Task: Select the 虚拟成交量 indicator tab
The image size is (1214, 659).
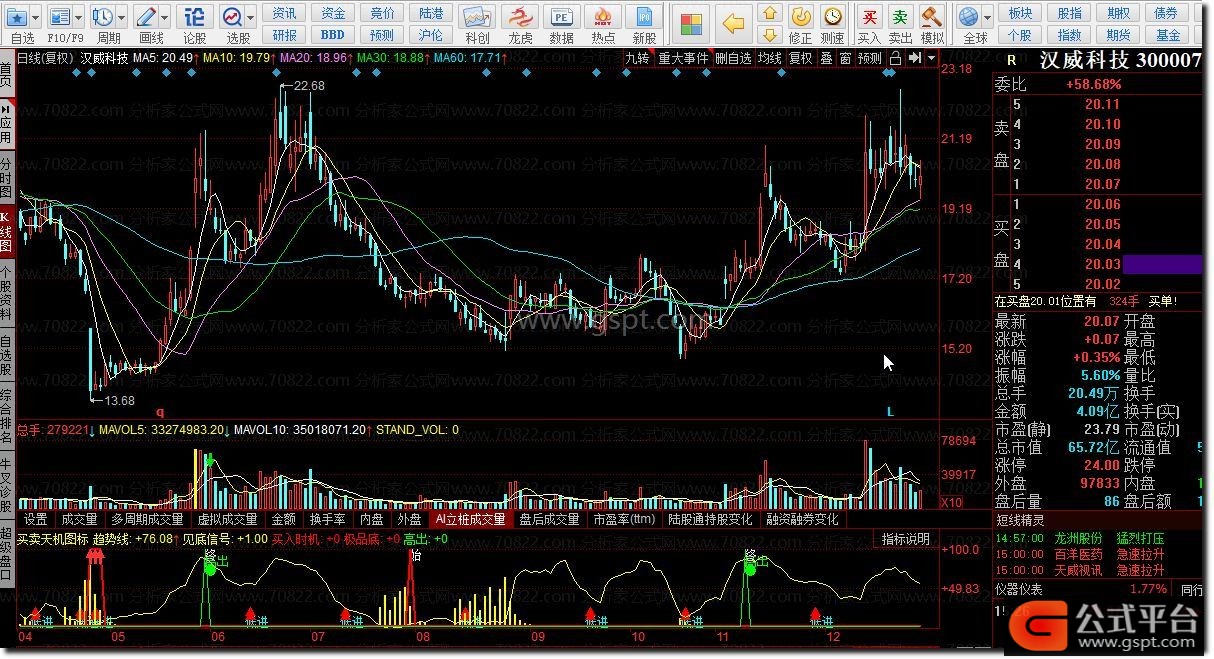Action: (229, 520)
